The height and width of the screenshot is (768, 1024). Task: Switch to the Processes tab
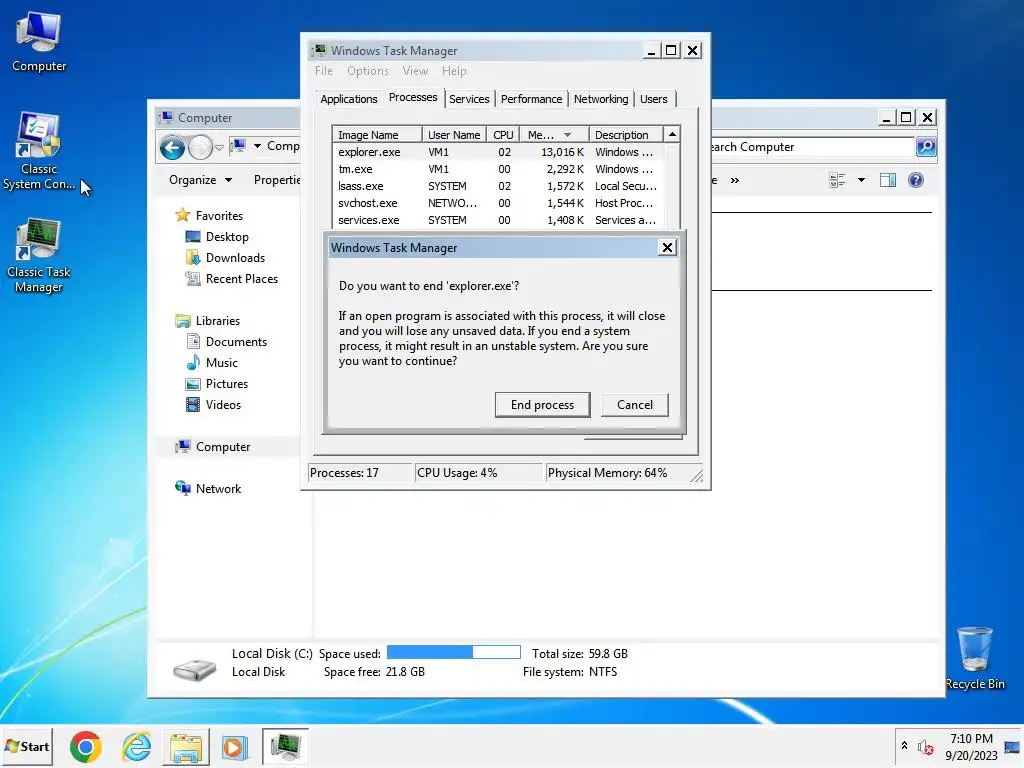413,97
